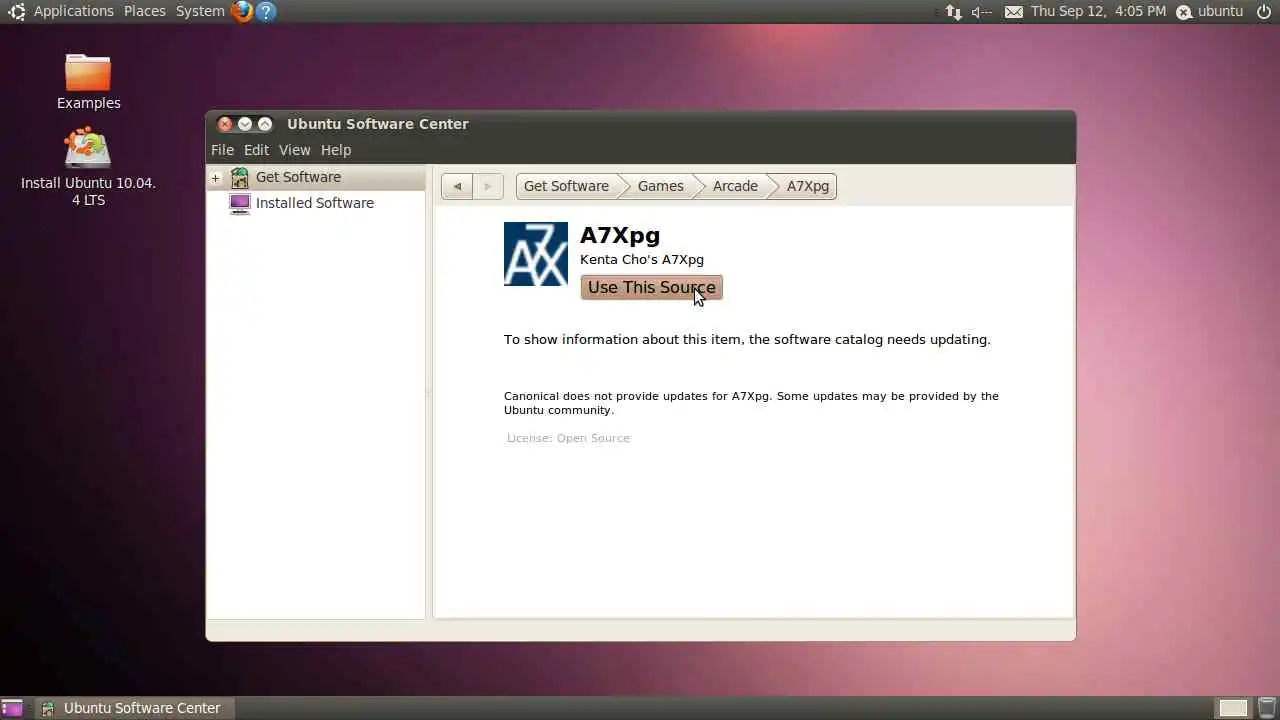Viewport: 1280px width, 720px height.
Task: Minimize the Ubuntu Software Center window
Action: pyautogui.click(x=245, y=124)
